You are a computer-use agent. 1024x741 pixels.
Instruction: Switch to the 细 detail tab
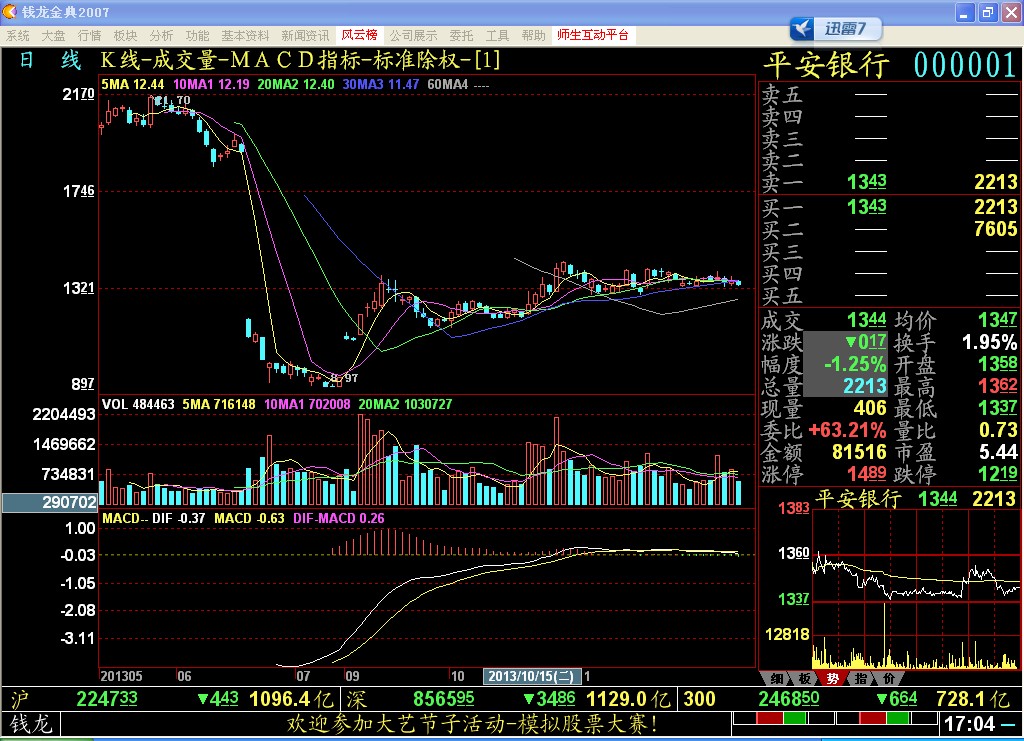tap(777, 678)
